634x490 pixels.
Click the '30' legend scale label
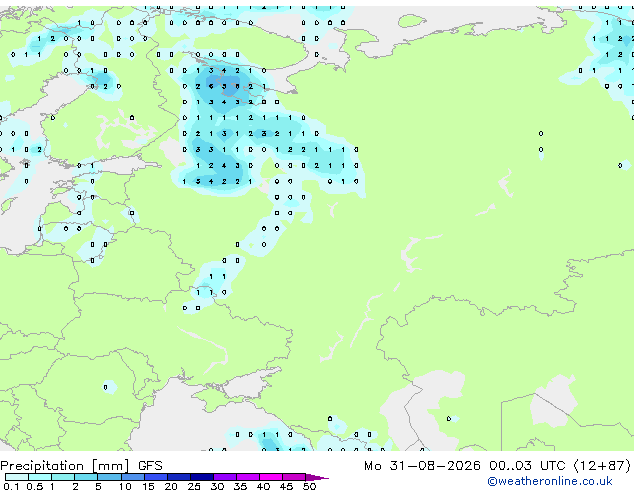(217, 486)
